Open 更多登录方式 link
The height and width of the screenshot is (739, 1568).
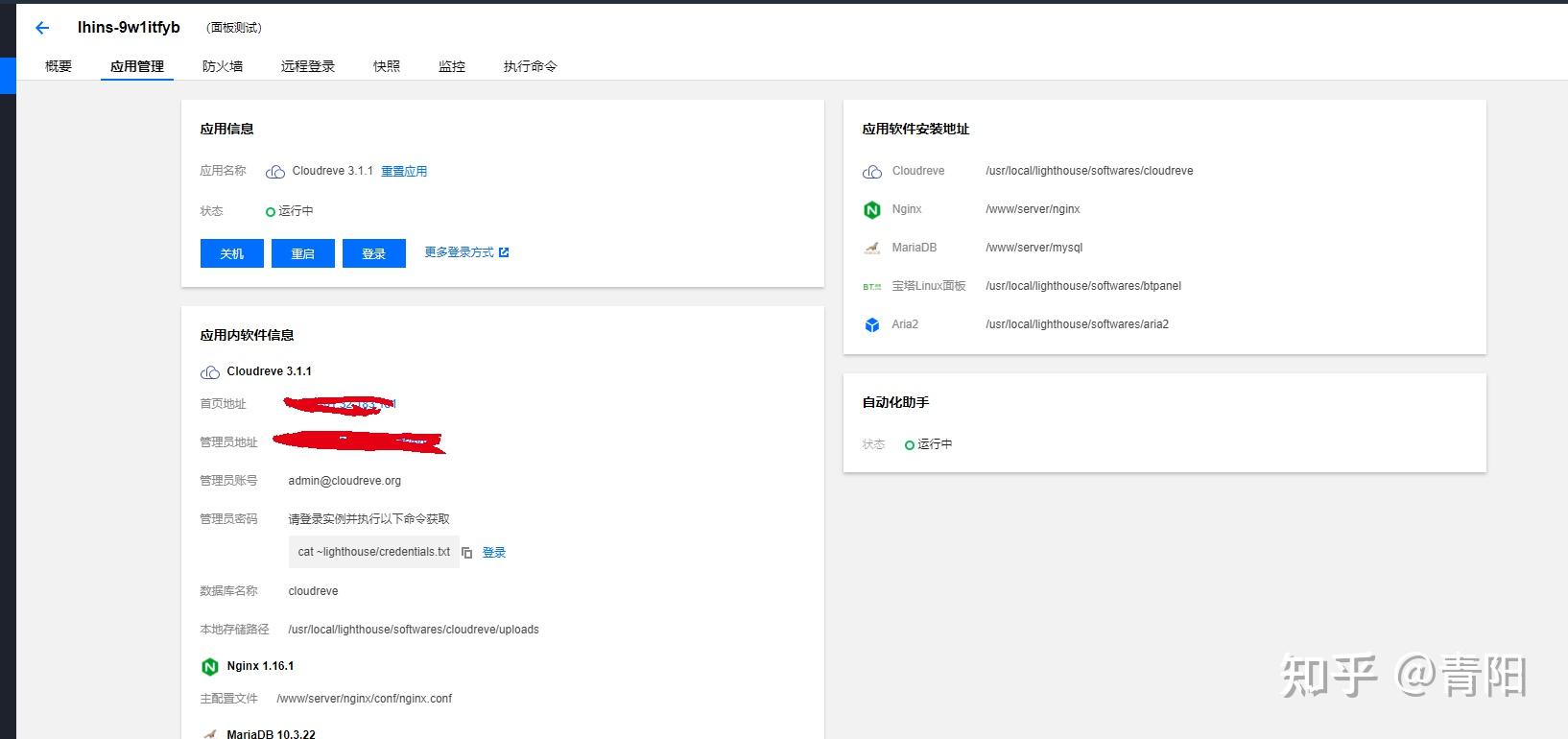click(460, 252)
